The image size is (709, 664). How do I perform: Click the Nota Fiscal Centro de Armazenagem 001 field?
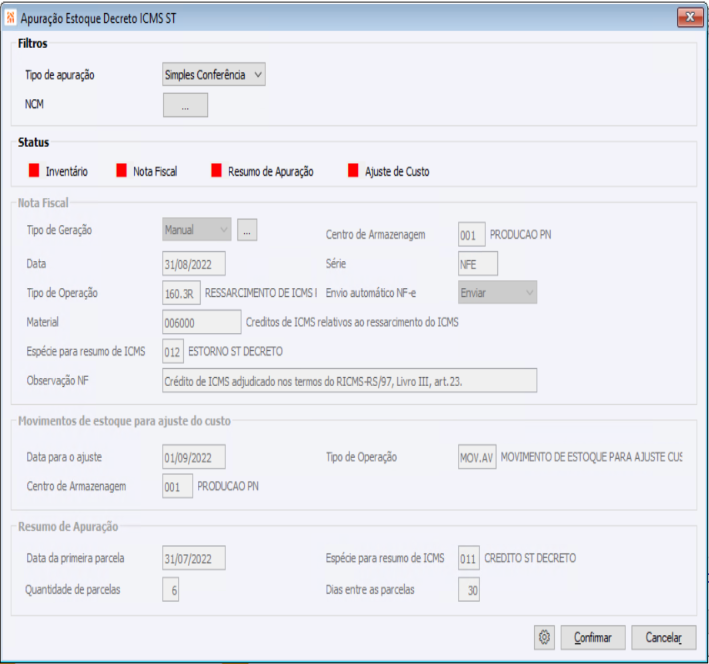(472, 234)
